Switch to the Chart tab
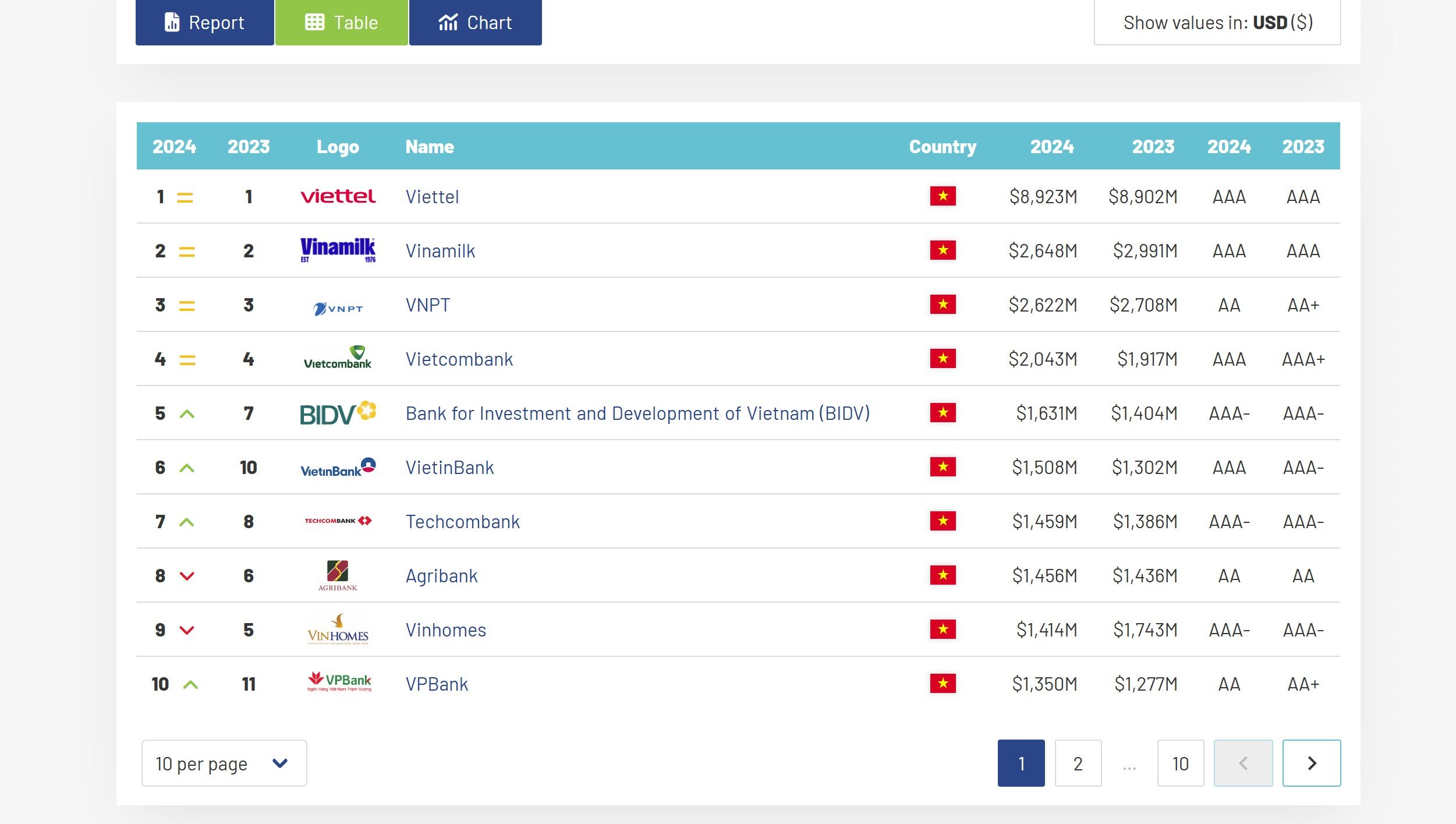The height and width of the screenshot is (824, 1456). point(475,22)
